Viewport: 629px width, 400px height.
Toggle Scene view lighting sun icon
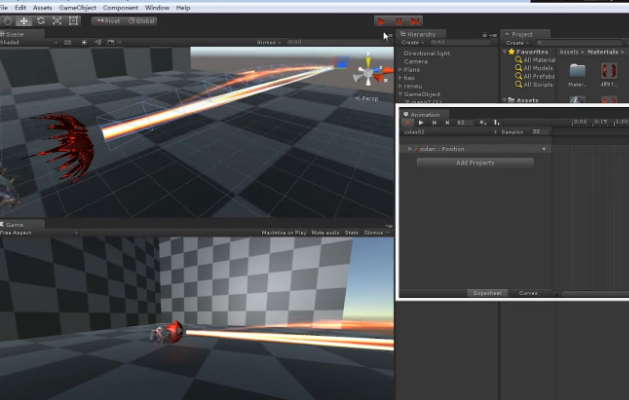click(84, 42)
